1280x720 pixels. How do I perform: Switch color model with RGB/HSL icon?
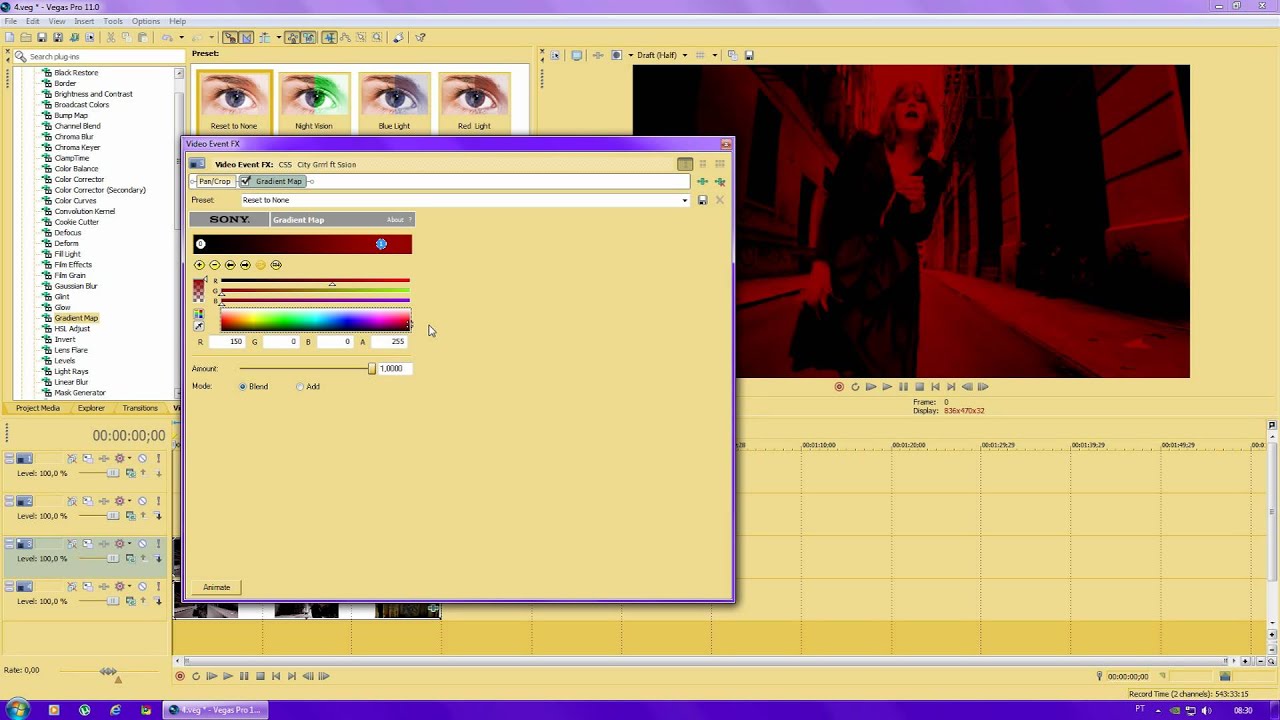pyautogui.click(x=199, y=315)
